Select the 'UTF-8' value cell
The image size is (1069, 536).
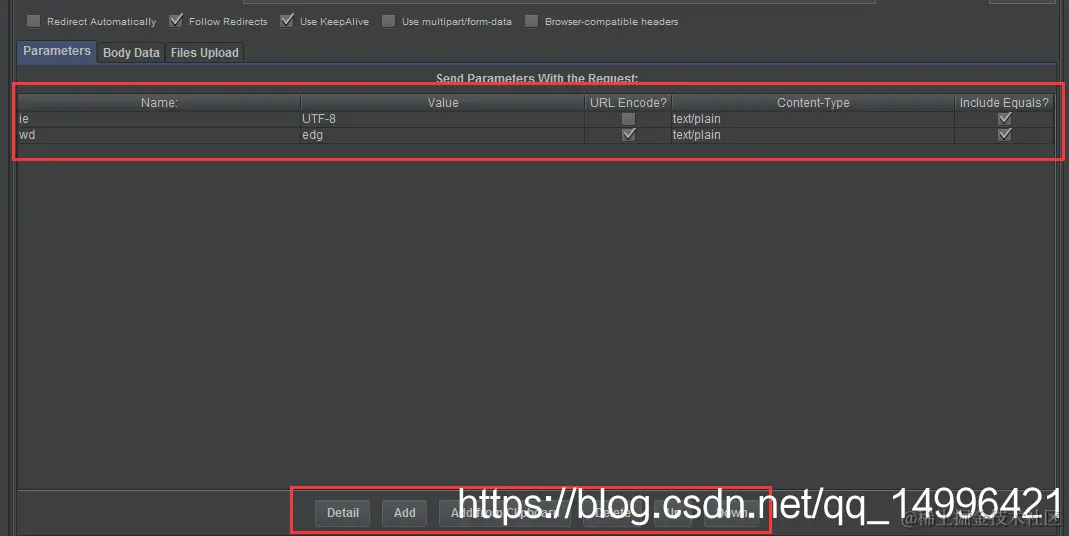[x=442, y=119]
